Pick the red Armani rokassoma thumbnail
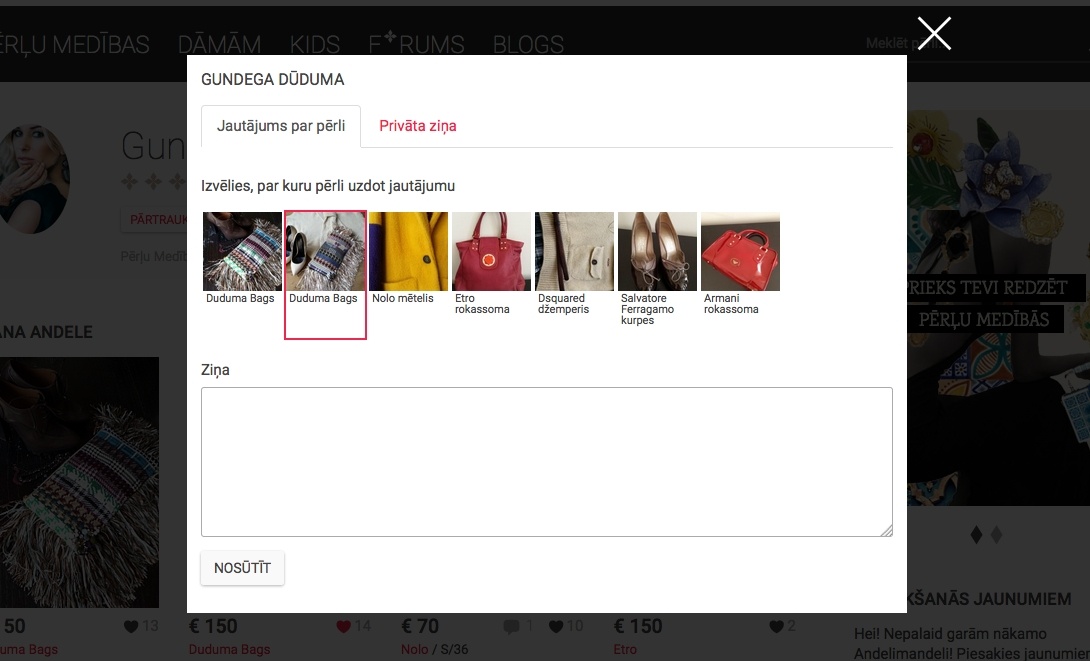 pos(740,251)
